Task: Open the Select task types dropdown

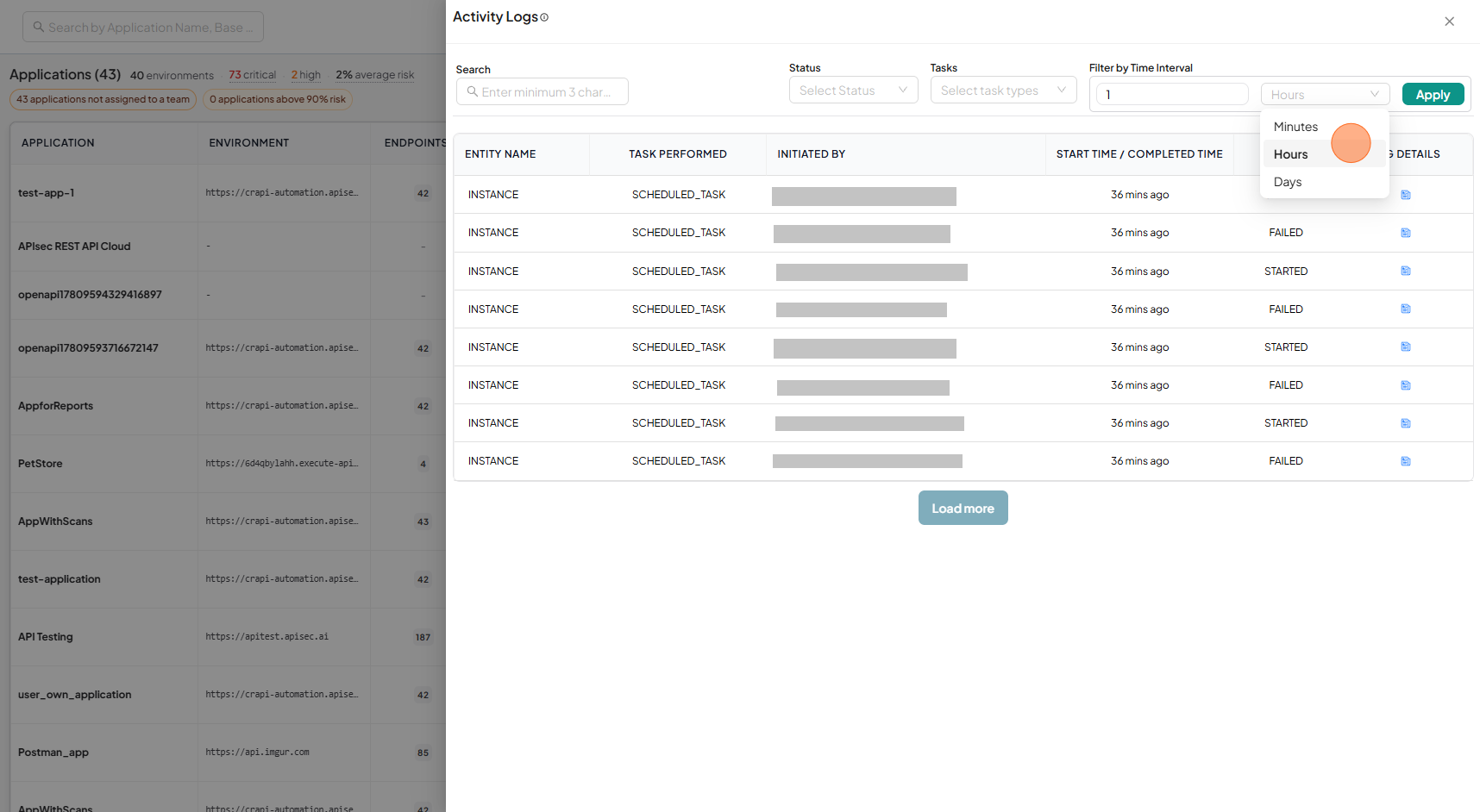Action: 1003,90
